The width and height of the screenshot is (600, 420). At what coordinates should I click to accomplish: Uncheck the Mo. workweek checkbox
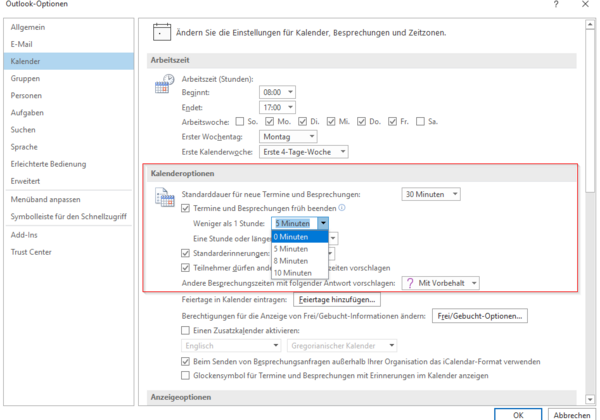pyautogui.click(x=269, y=122)
